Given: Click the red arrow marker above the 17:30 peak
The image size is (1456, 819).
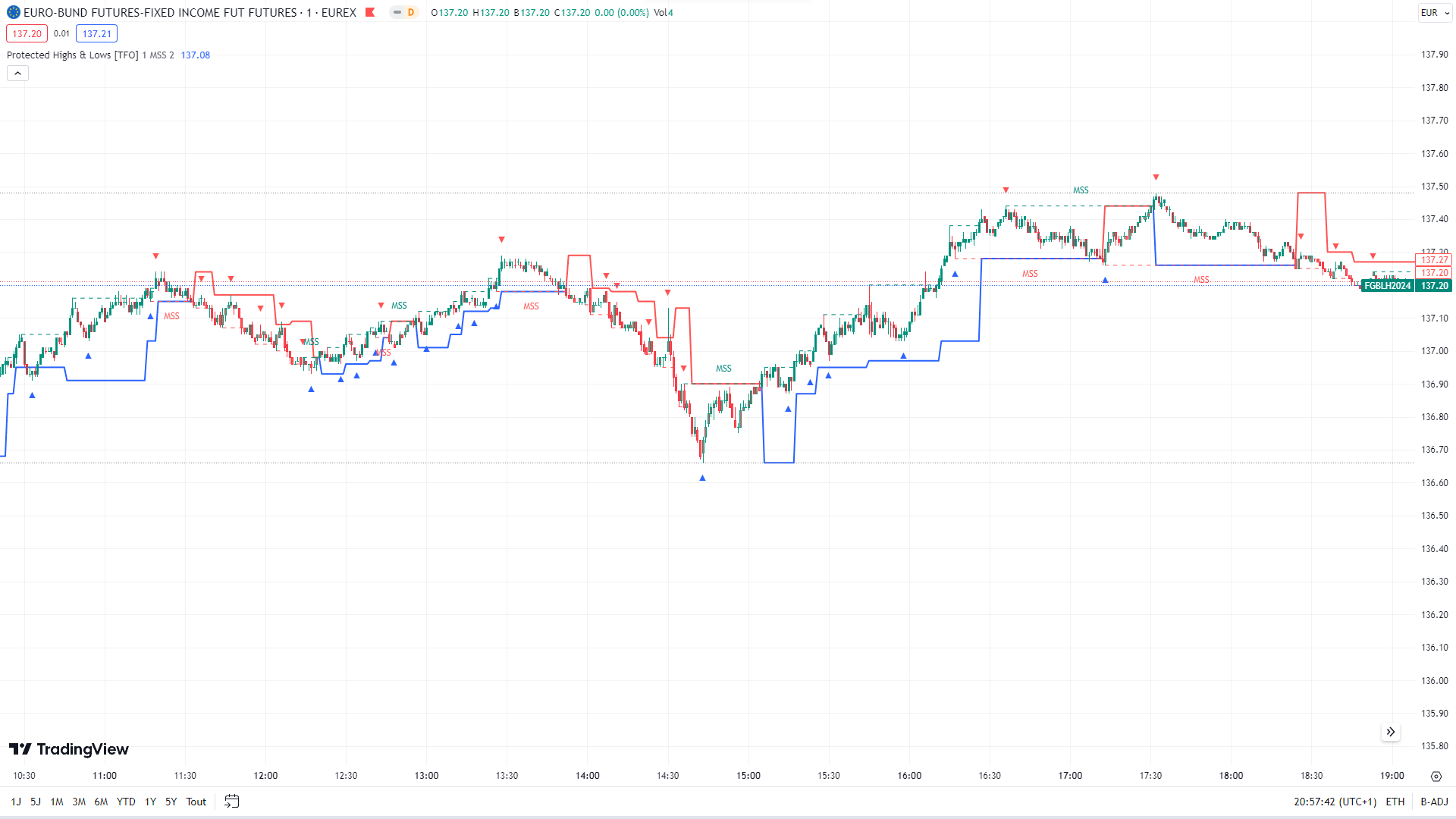Looking at the screenshot, I should click(x=1156, y=177).
